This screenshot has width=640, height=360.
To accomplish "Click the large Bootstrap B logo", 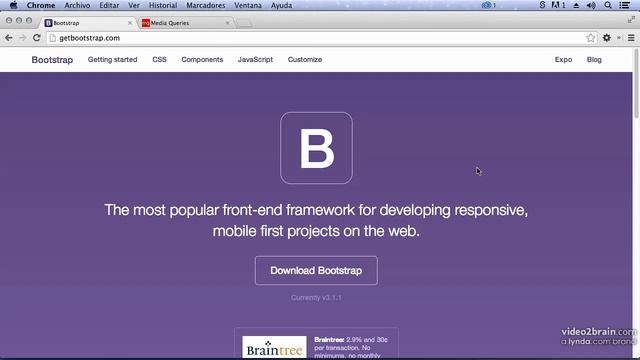I will point(316,148).
